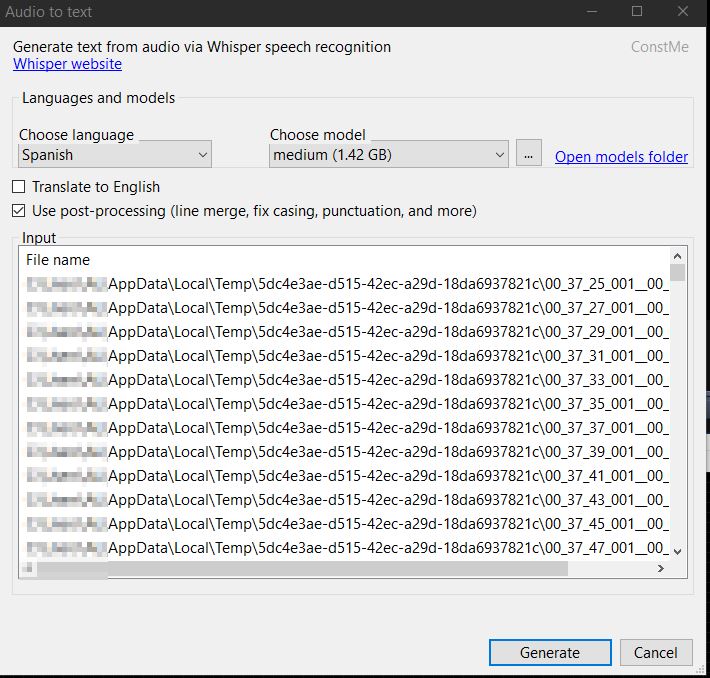Close the Audio to text dialog
The image size is (710, 678).
tap(683, 11)
